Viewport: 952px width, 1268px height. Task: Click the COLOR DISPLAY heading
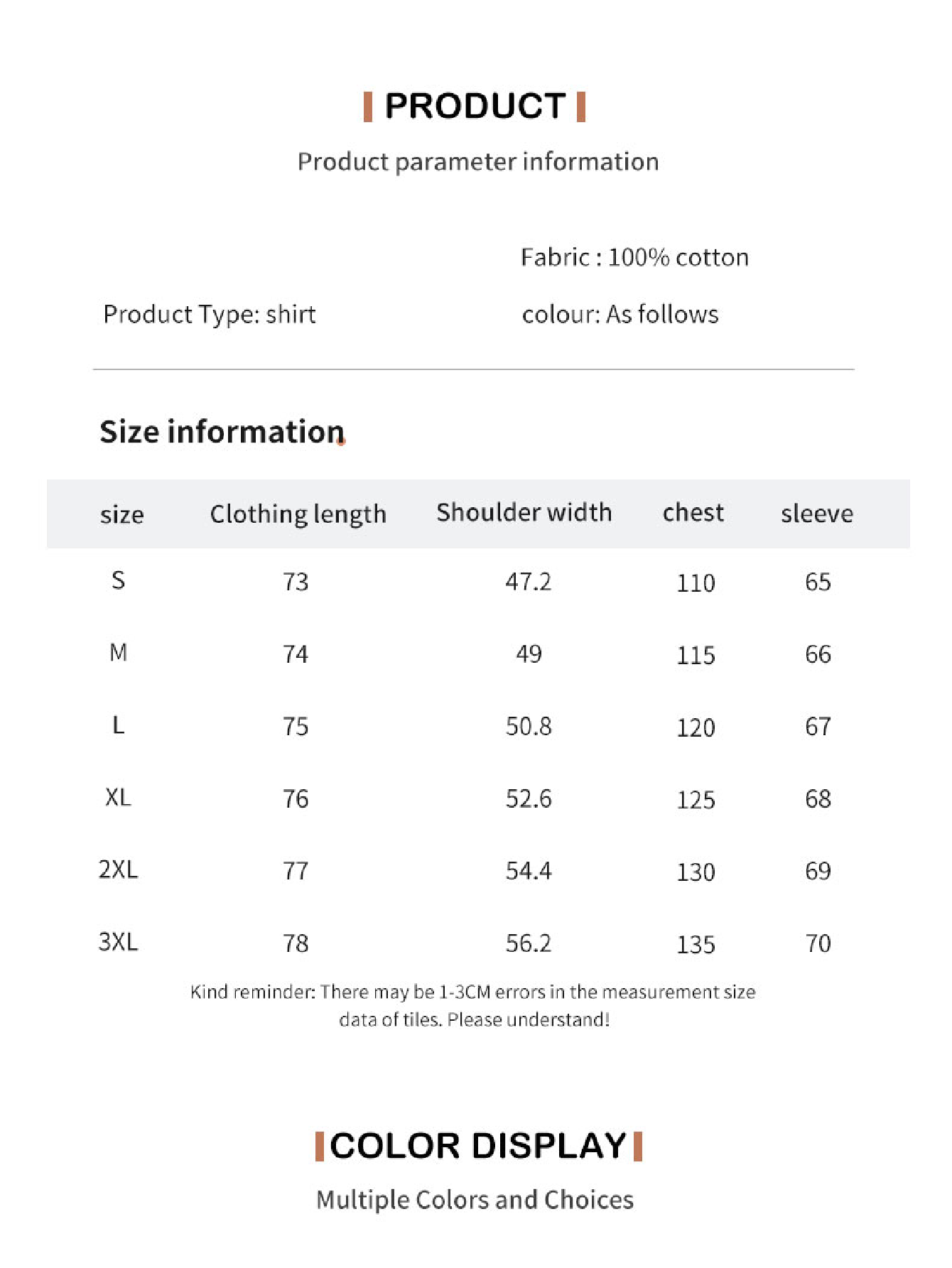[x=478, y=1146]
